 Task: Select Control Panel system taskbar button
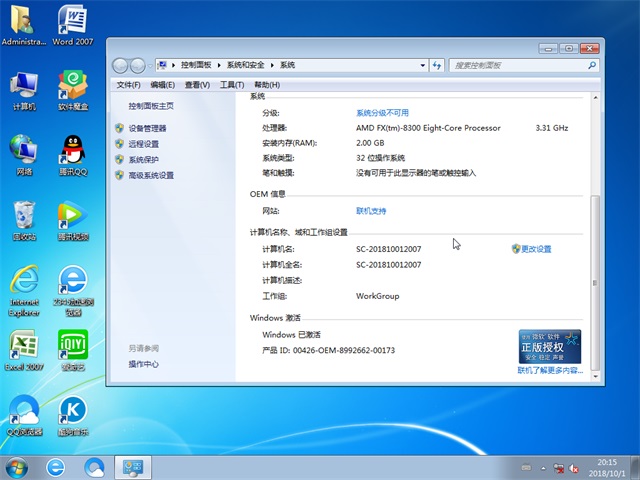[x=133, y=467]
